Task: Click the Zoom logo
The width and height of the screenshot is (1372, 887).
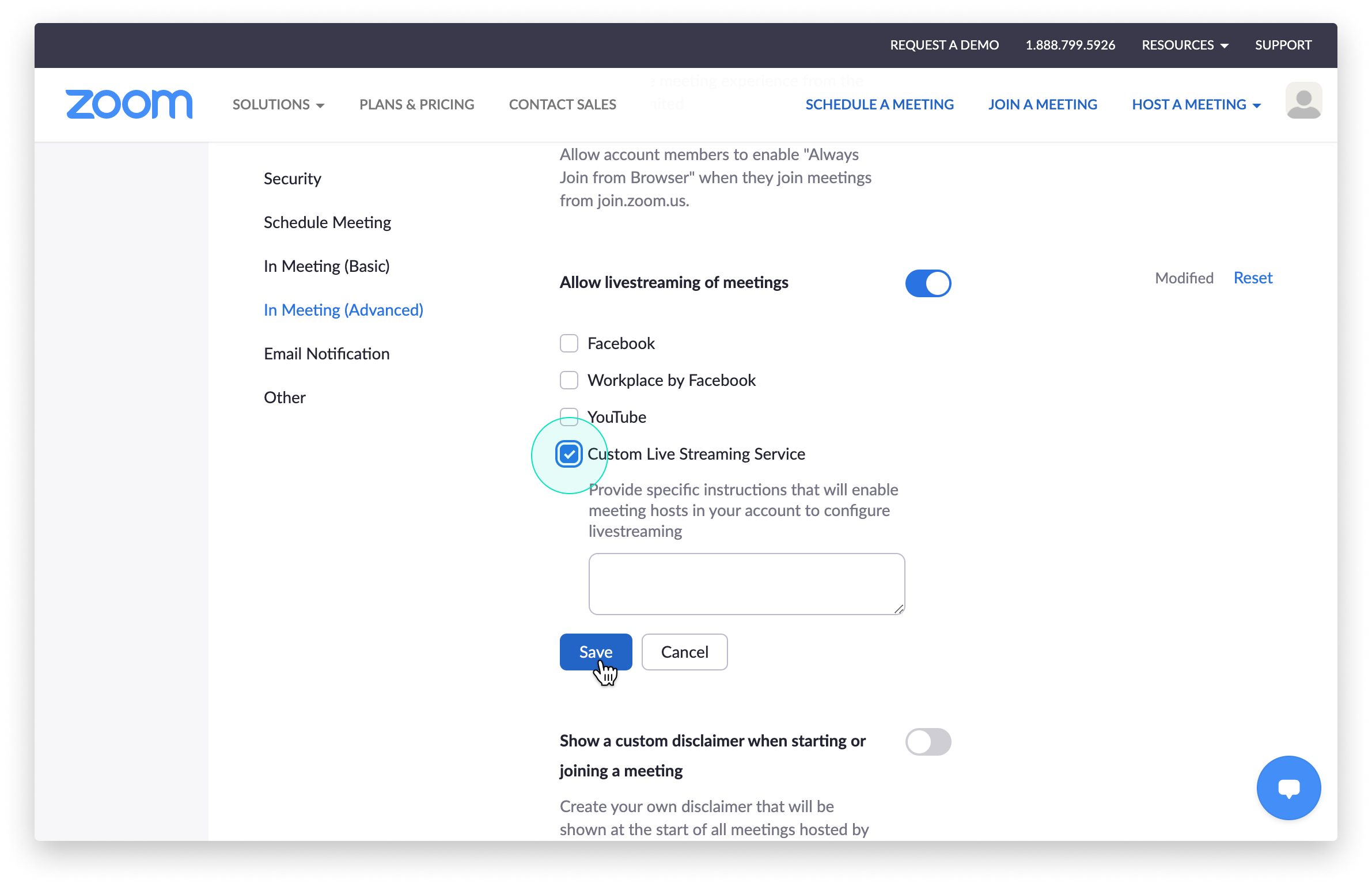Action: (x=129, y=104)
